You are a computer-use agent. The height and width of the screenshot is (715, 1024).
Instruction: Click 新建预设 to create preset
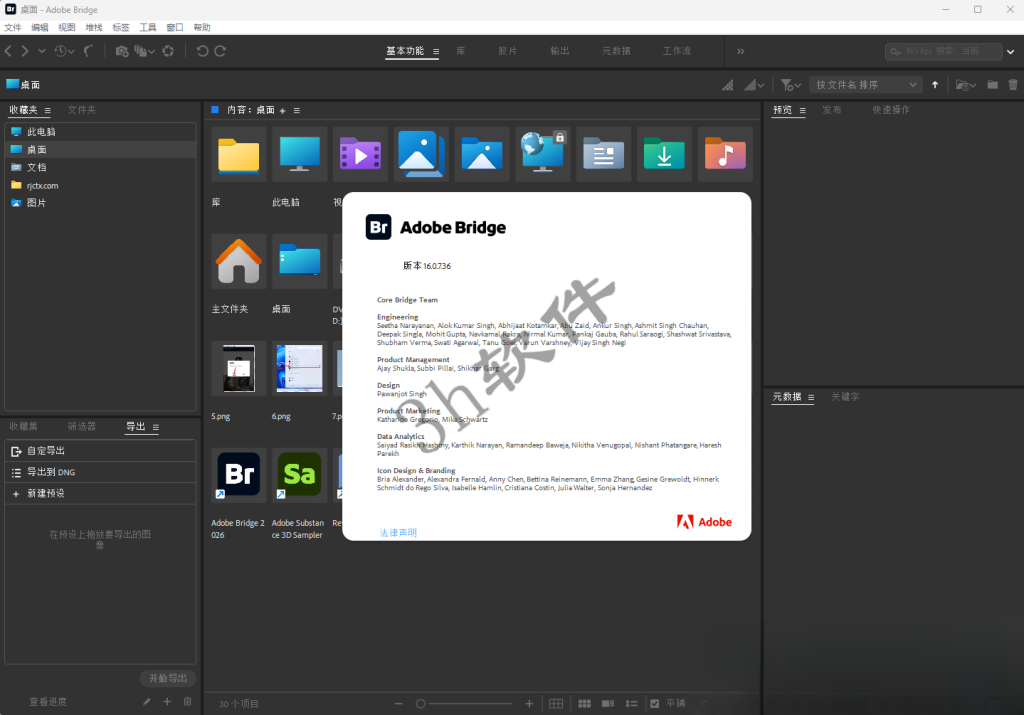100,493
